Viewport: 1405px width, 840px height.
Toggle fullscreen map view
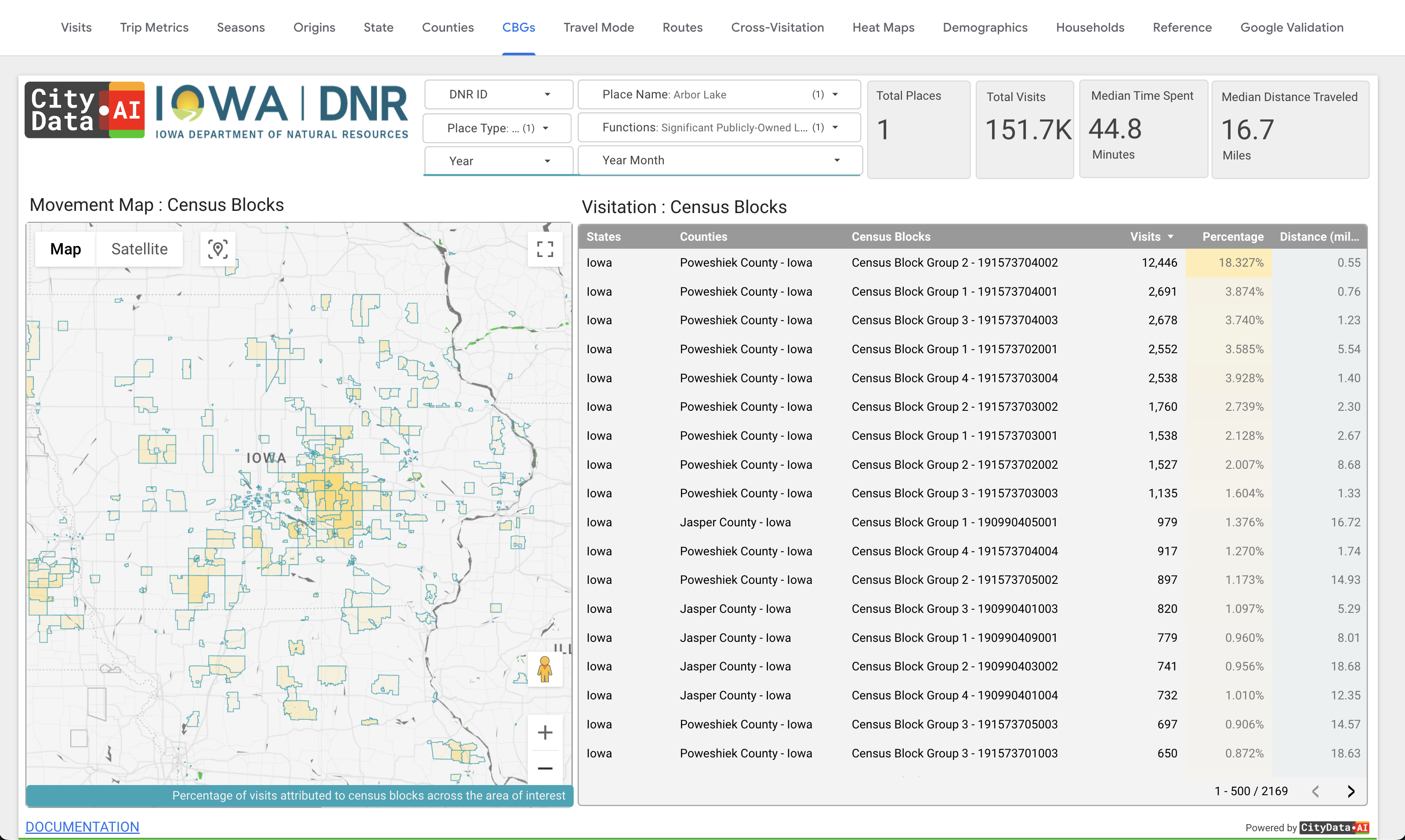pos(545,249)
